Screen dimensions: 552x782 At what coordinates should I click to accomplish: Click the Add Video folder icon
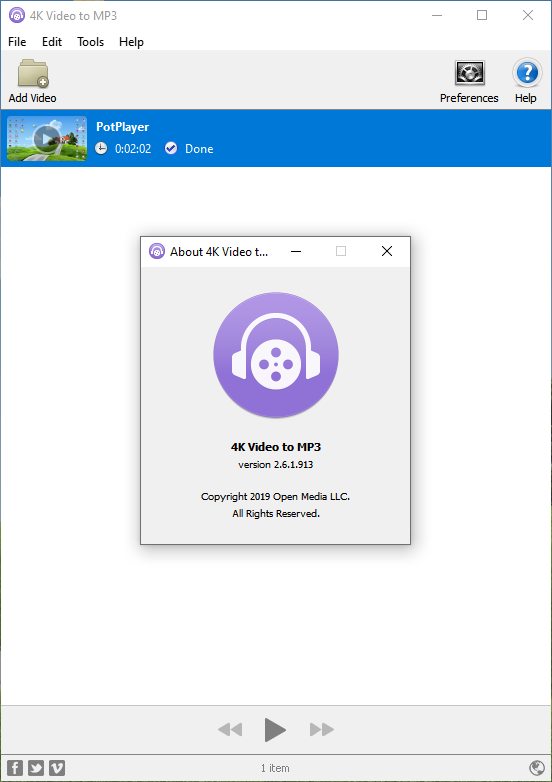(x=33, y=74)
